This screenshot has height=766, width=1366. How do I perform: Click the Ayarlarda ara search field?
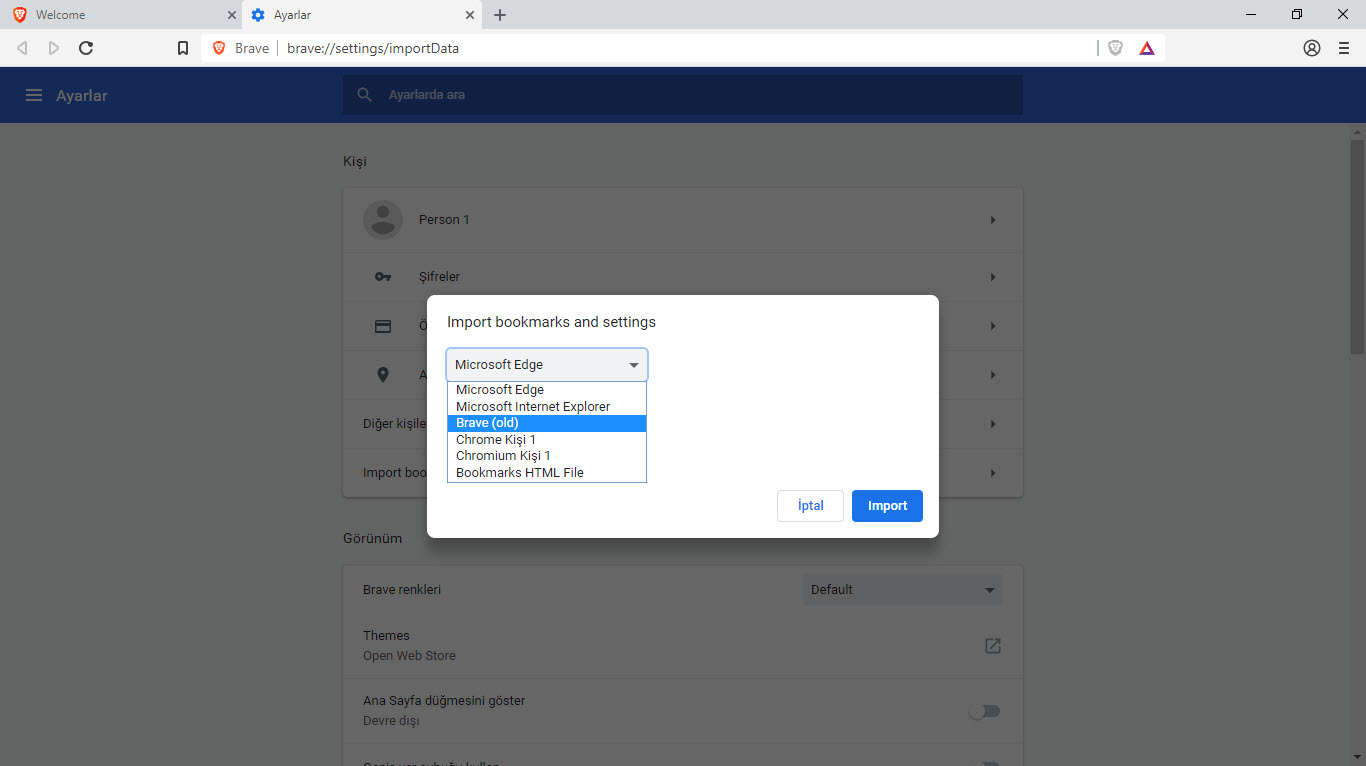pyautogui.click(x=683, y=95)
